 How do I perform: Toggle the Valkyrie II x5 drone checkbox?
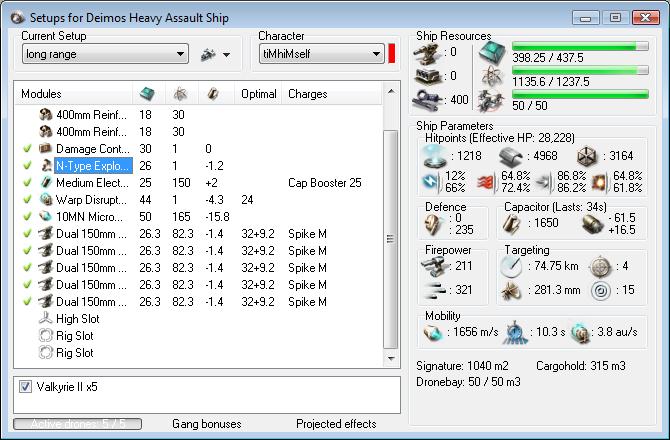click(25, 387)
